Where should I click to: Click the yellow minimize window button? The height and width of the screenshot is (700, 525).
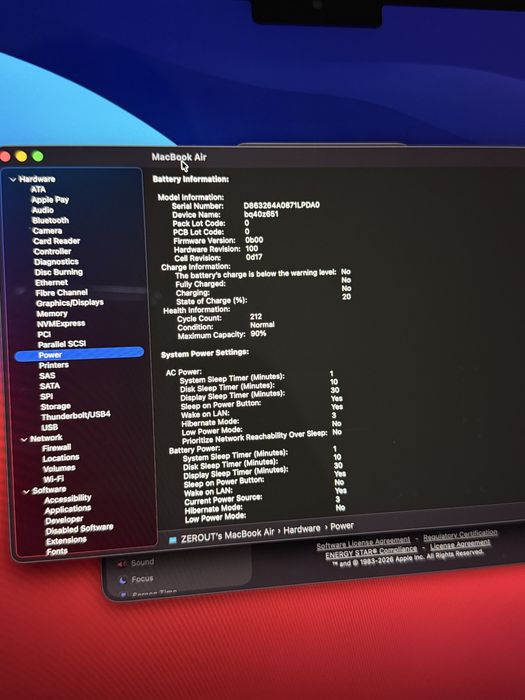tap(21, 156)
